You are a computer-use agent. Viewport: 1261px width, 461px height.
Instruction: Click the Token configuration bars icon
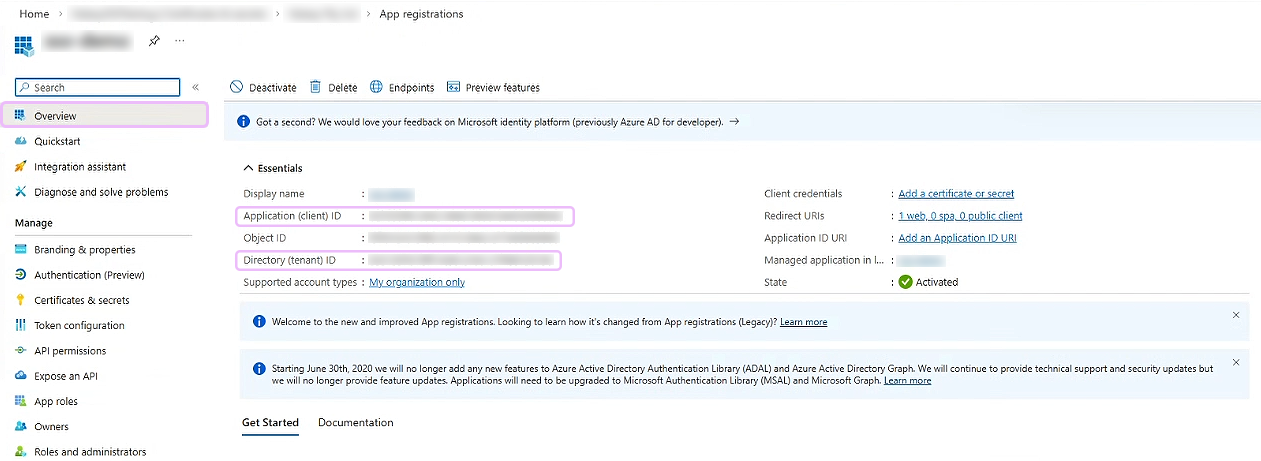20,325
